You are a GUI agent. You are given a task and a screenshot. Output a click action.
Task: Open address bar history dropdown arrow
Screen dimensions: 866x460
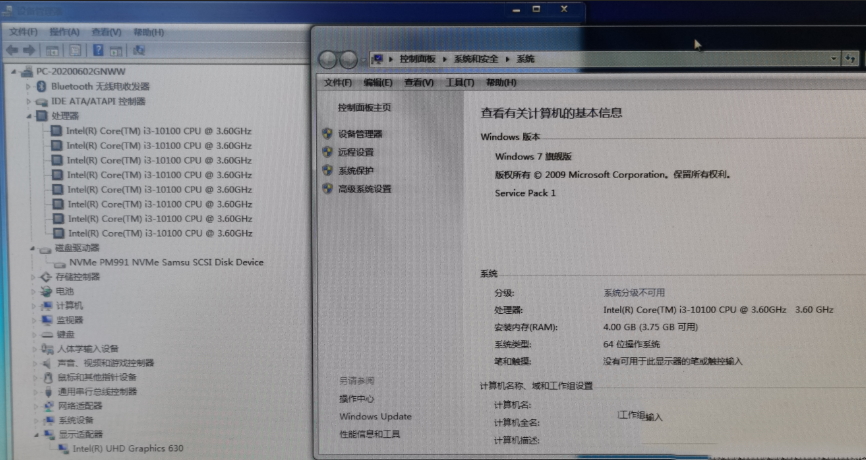point(833,59)
